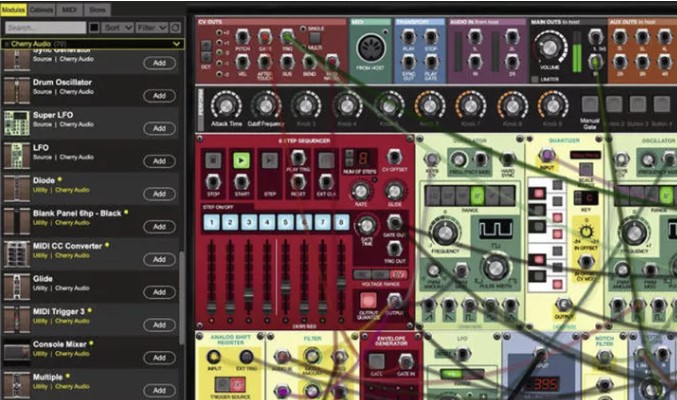Click the Main Outs VOLUME knob
Screen dimensions: 677x400
[549, 48]
